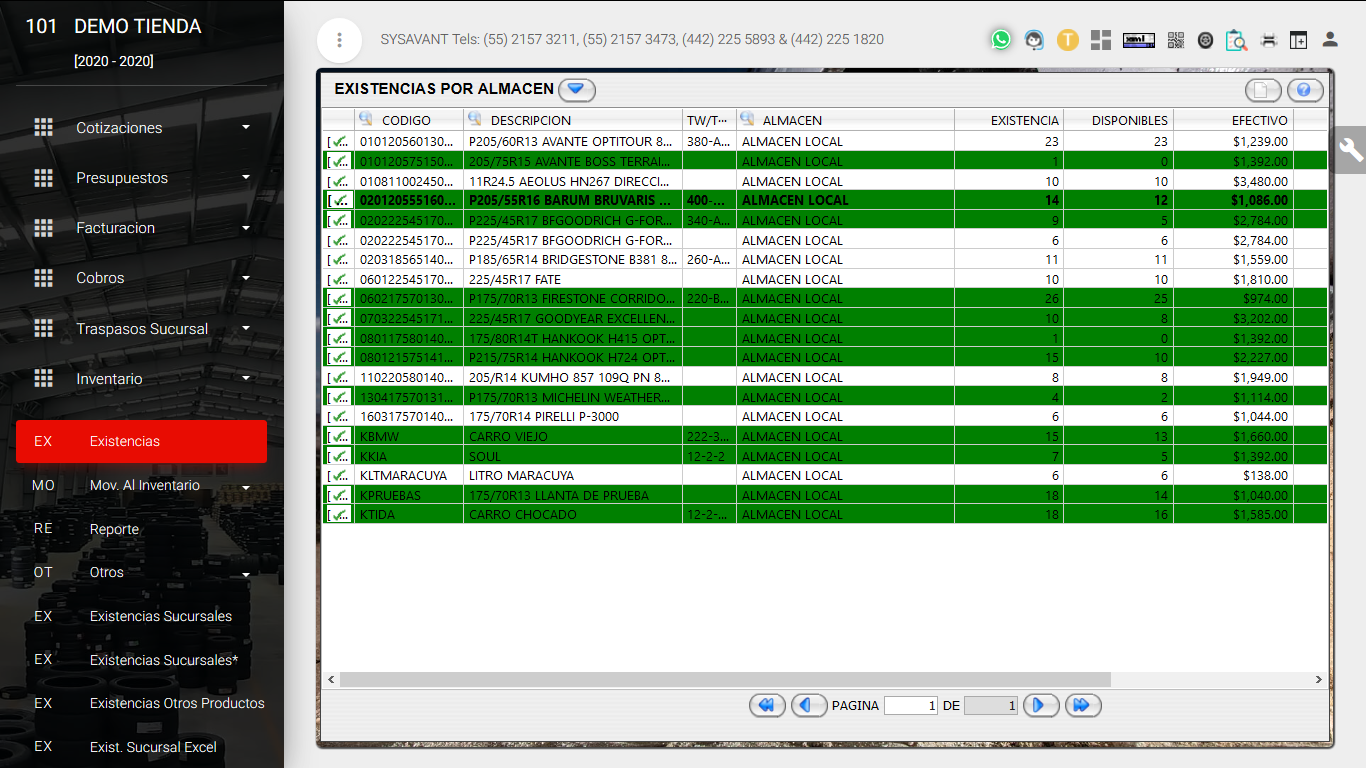Toggle checkmark on P205/60R13 AVANTE OPTITOUR row
Viewport: 1366px width, 768px height.
[x=339, y=142]
